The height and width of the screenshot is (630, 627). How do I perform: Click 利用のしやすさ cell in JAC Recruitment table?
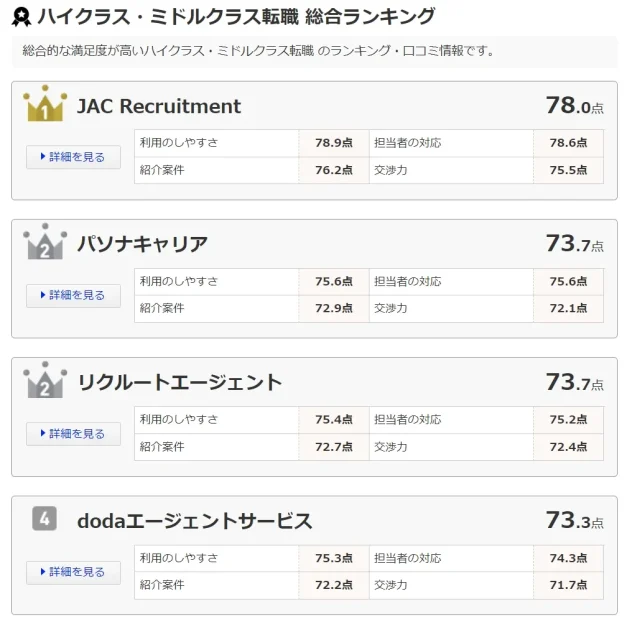179,143
